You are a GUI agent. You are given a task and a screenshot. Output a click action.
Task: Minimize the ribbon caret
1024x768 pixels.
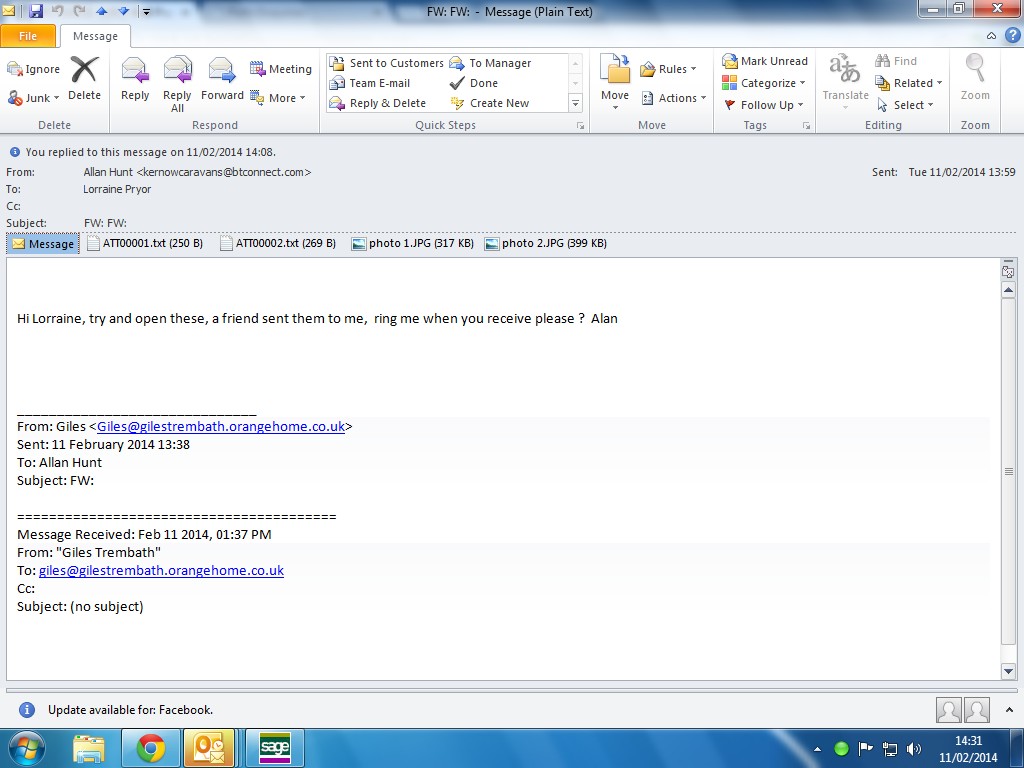click(x=991, y=36)
